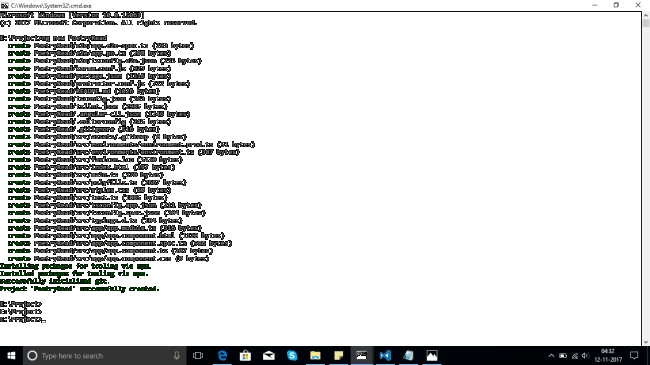Viewport: 650px width, 365px height.
Task: Open the Mail app from taskbar
Action: 269,355
